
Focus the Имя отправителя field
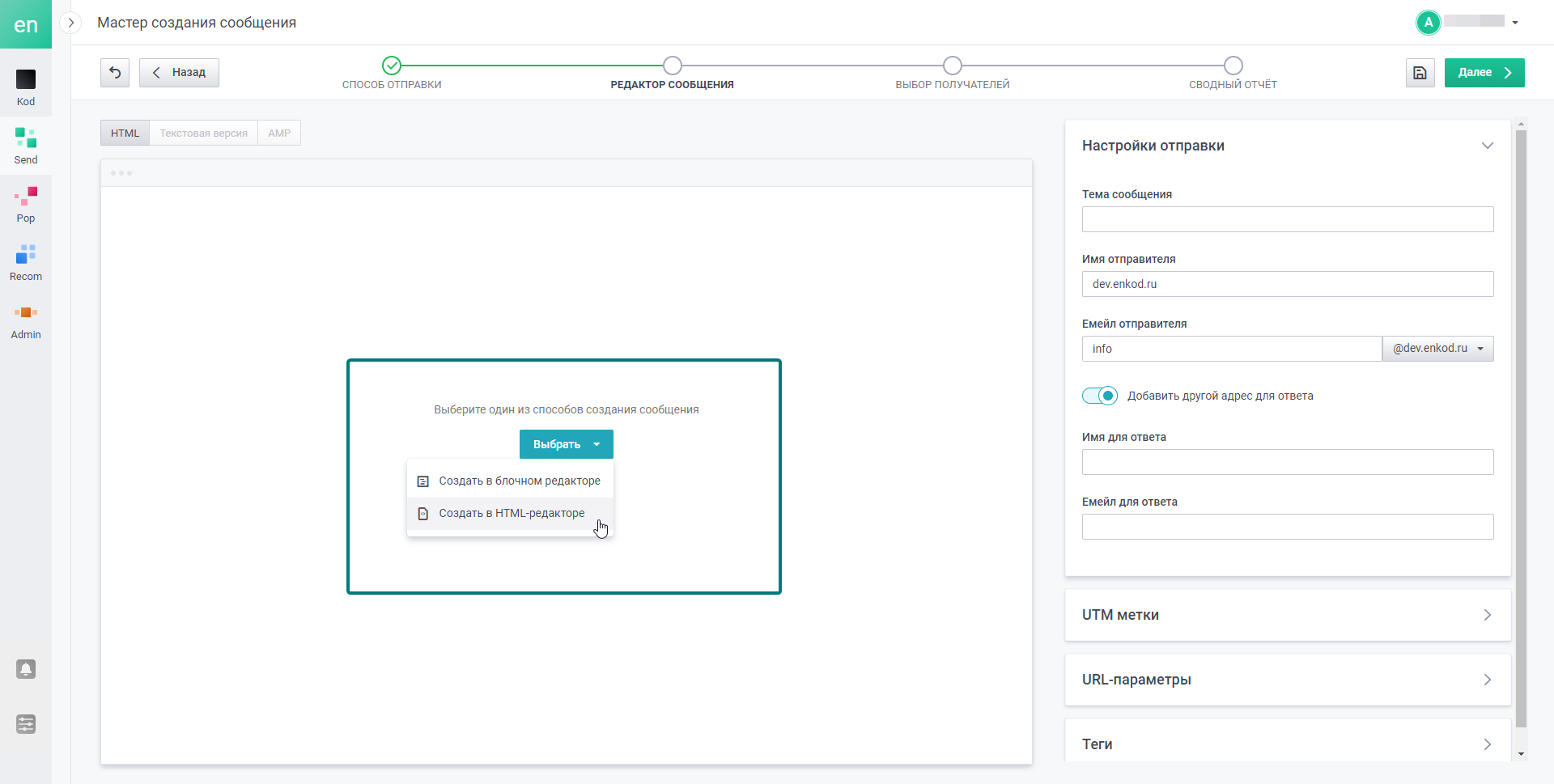[x=1288, y=284]
